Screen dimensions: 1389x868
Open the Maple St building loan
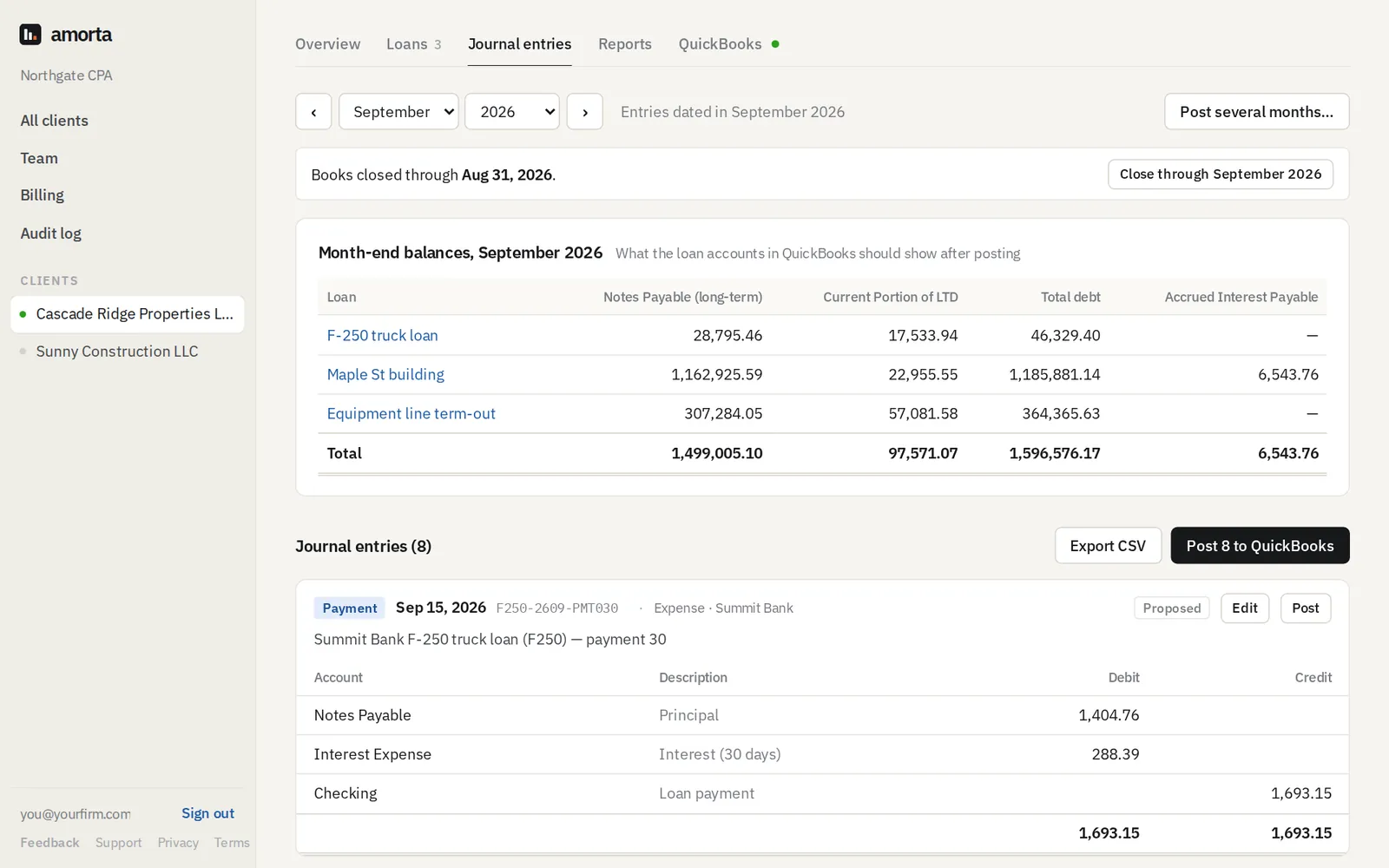pos(385,375)
